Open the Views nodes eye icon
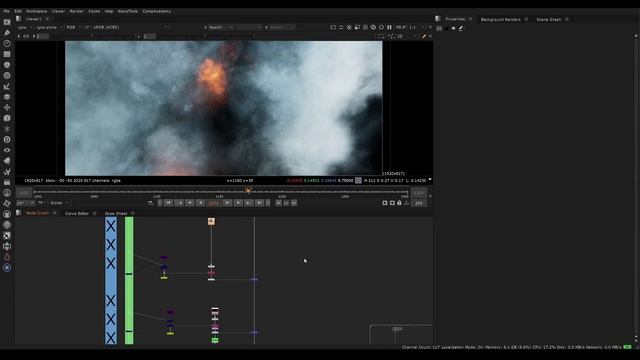Screen dimensions: 640x360 pyautogui.click(x=7, y=150)
